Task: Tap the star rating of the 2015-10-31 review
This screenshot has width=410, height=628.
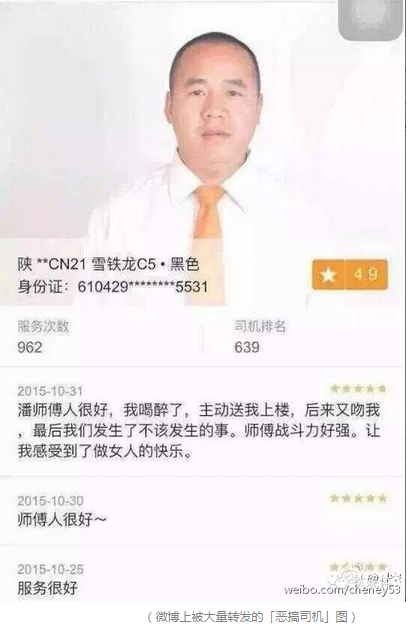Action: pyautogui.click(x=358, y=388)
